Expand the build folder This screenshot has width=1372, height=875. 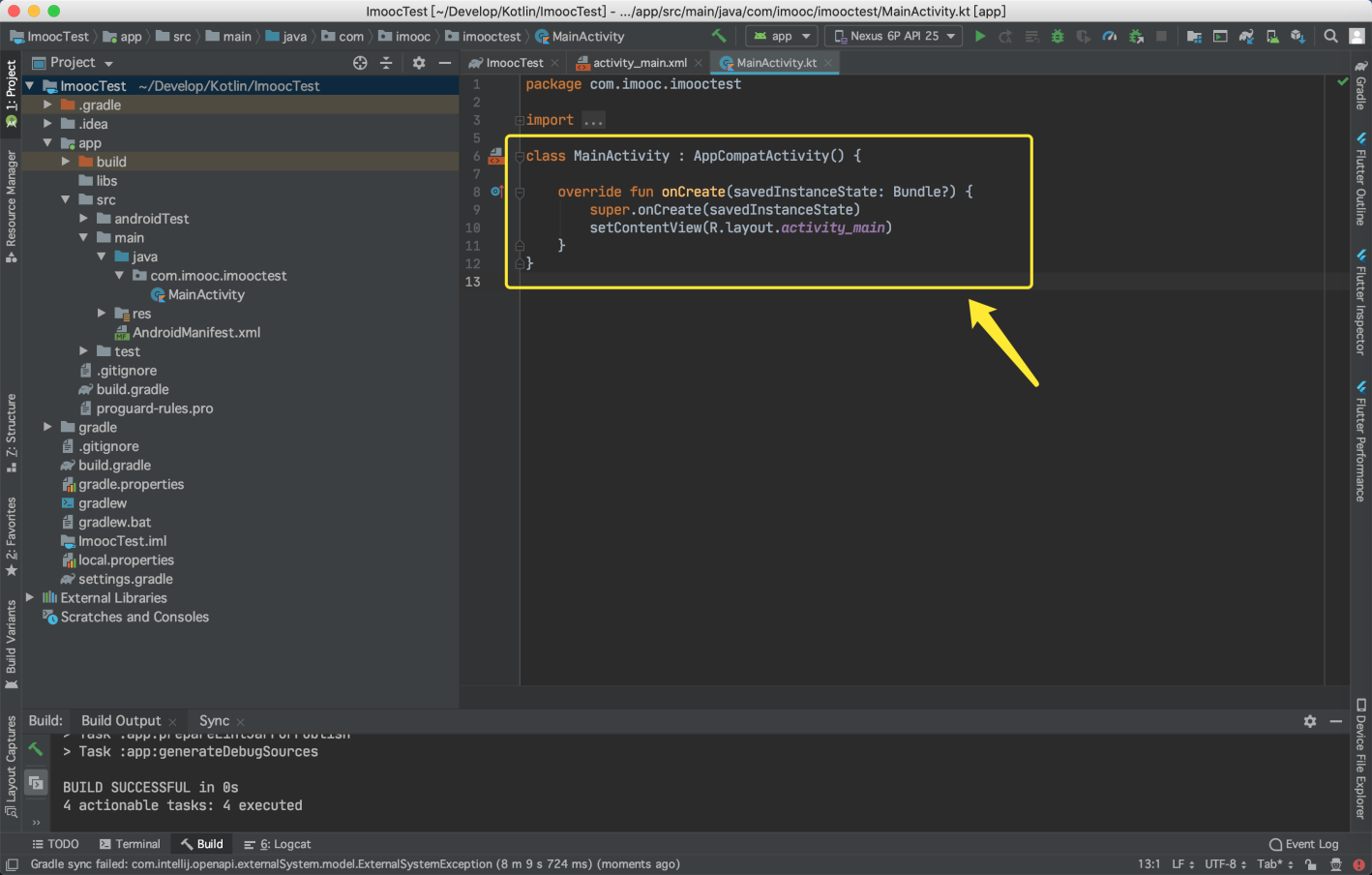66,162
